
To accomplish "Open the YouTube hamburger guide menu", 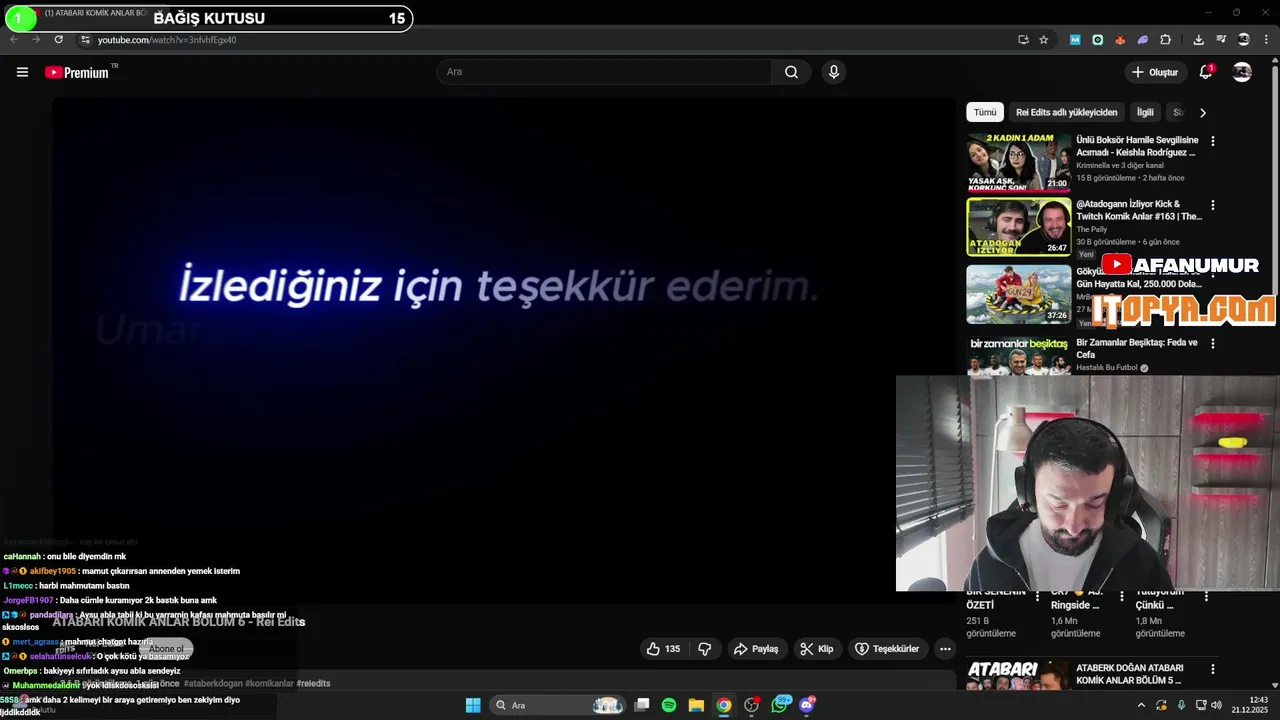I will 22,72.
